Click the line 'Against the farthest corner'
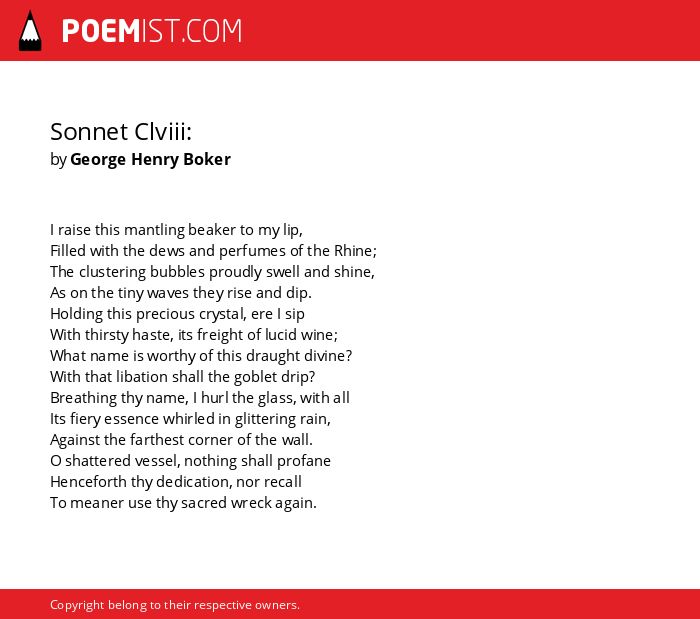The image size is (700, 619). pos(181,440)
